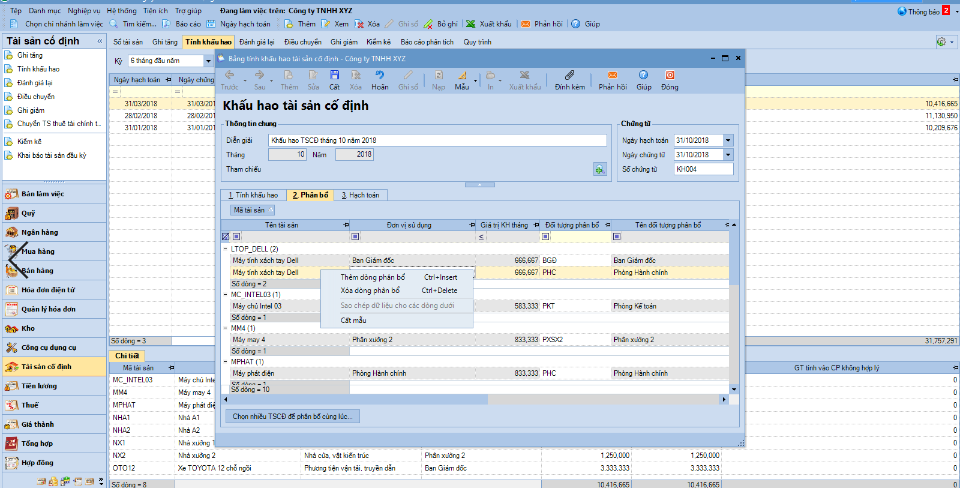The height and width of the screenshot is (488, 961).
Task: Open Khai báo tài sản đầu kỳ link
Action: point(51,156)
